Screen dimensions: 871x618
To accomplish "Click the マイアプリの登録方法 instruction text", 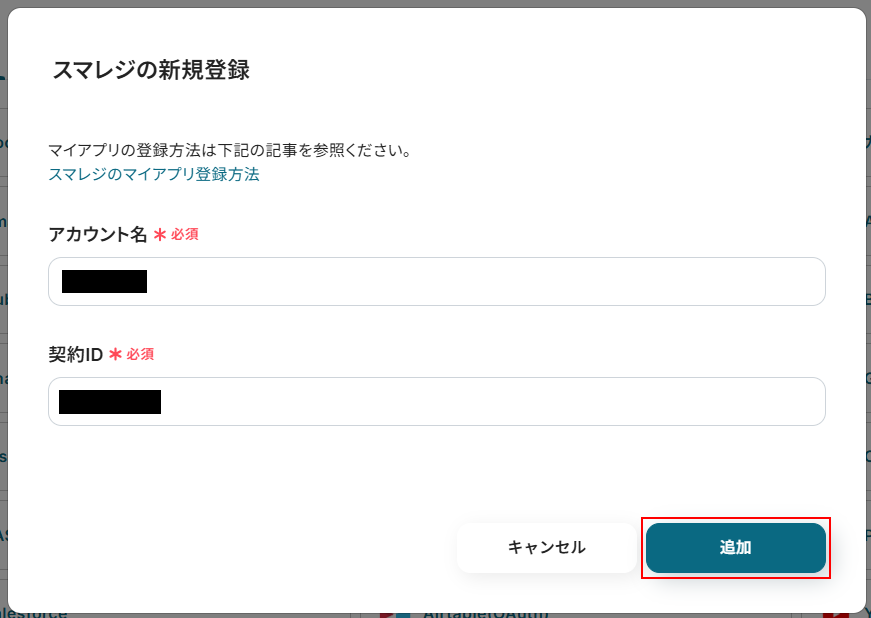I will (x=230, y=150).
